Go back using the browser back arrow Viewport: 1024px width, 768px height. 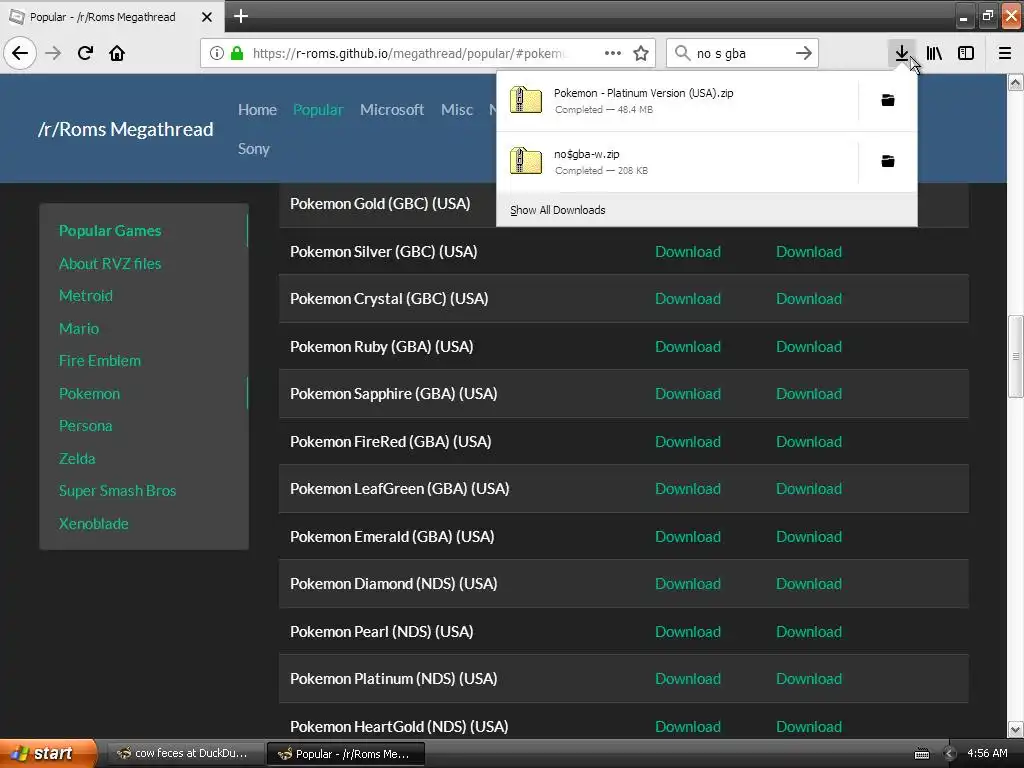click(20, 53)
